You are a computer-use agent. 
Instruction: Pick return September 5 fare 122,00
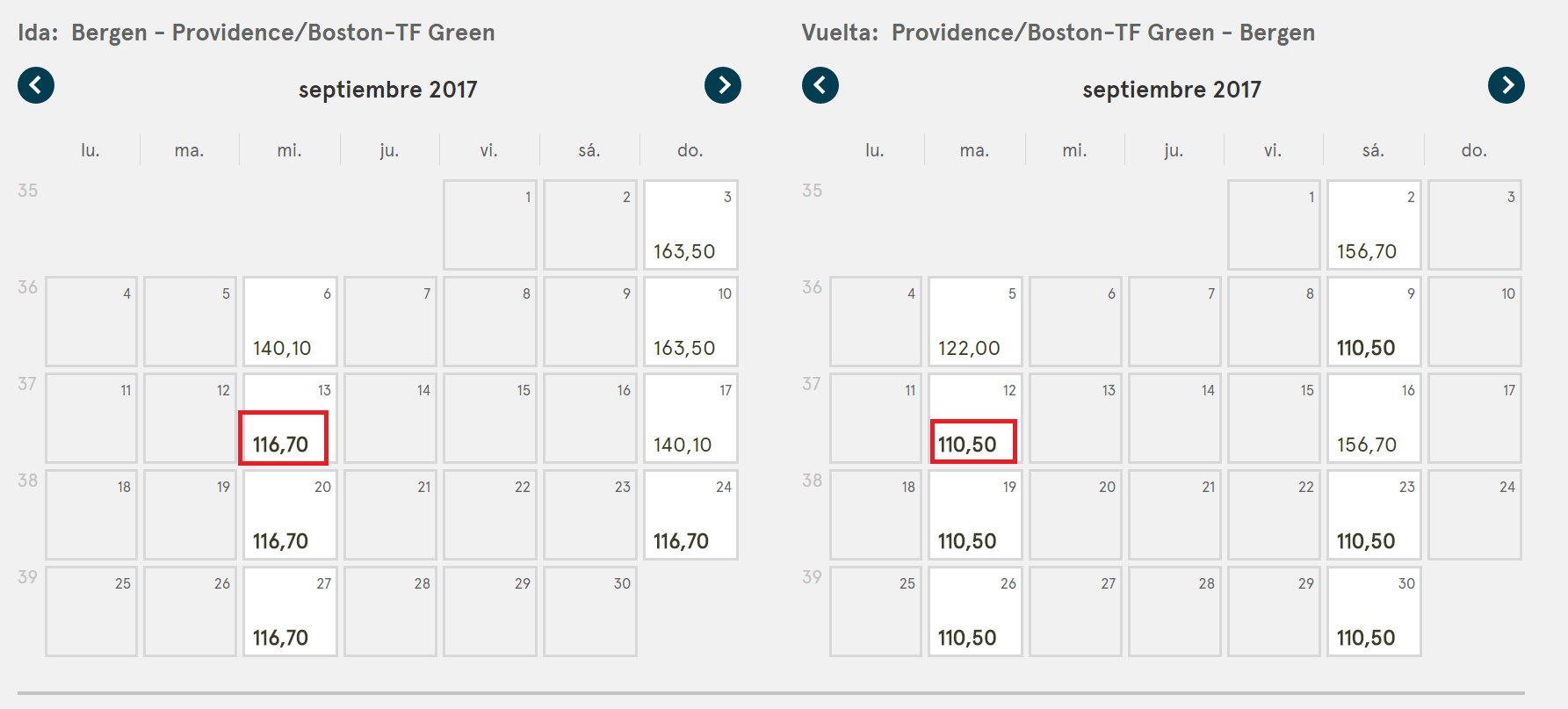pyautogui.click(x=975, y=322)
